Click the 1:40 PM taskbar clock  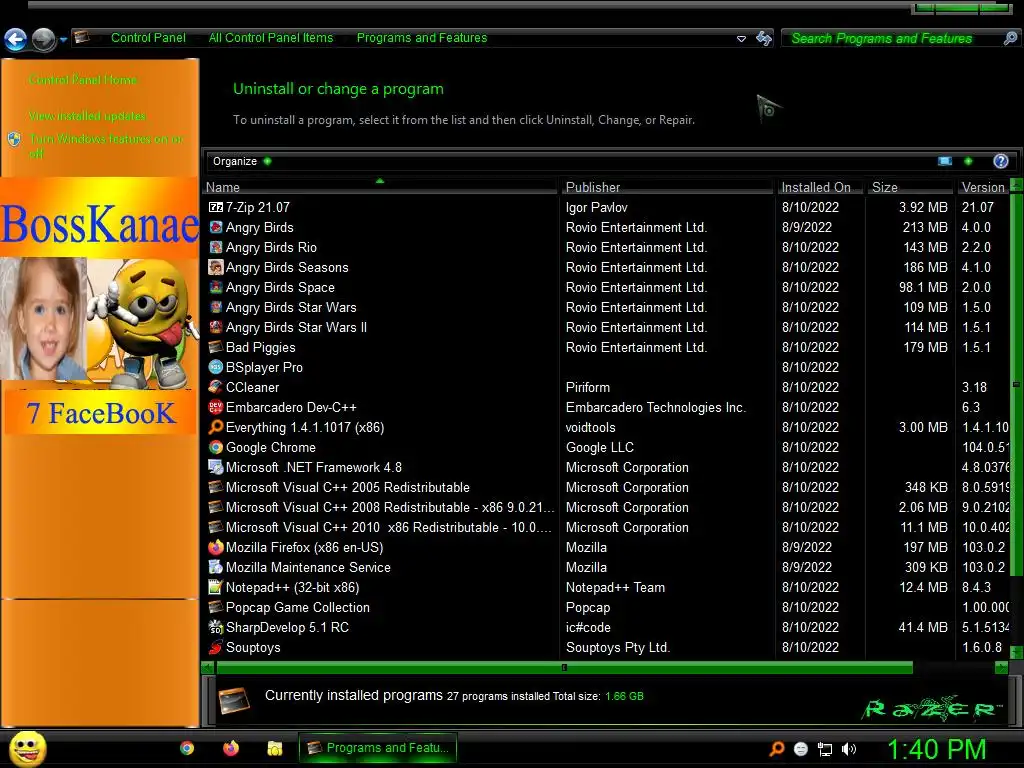(x=936, y=749)
